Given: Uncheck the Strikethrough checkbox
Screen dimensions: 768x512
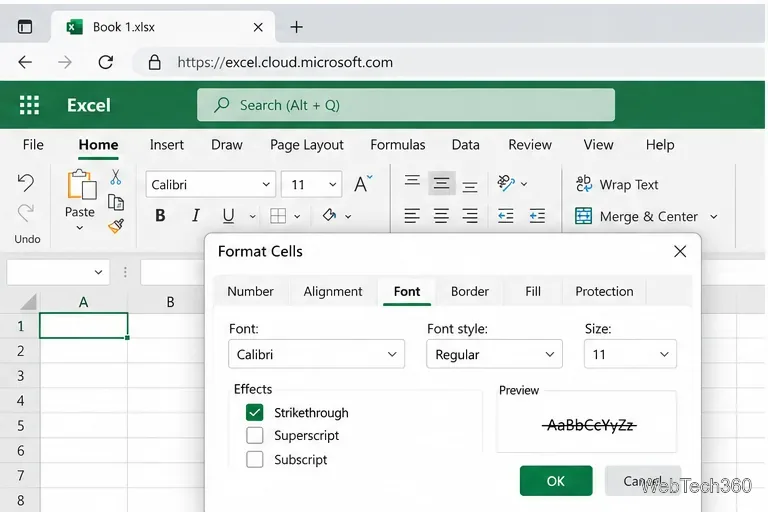Looking at the screenshot, I should pyautogui.click(x=255, y=413).
